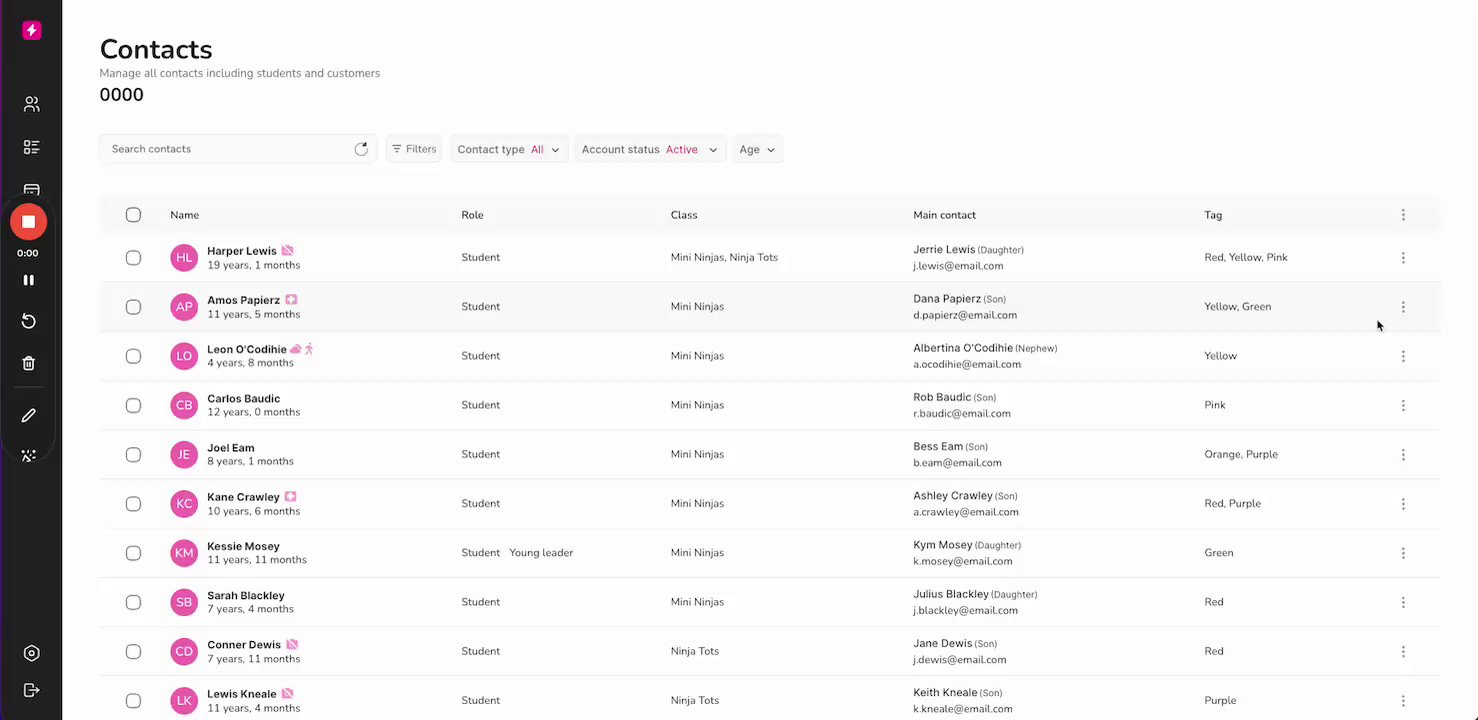This screenshot has width=1478, height=720.
Task: Open the row options menu for Amos Papierz
Action: tap(1403, 307)
